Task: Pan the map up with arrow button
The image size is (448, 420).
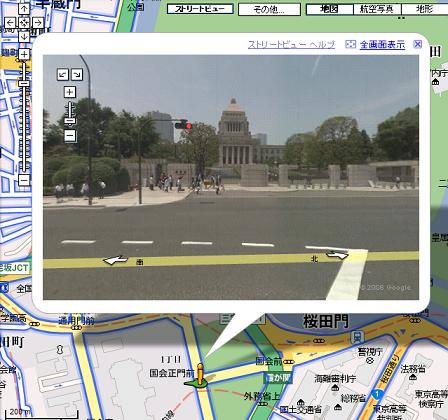Action: tap(24, 9)
